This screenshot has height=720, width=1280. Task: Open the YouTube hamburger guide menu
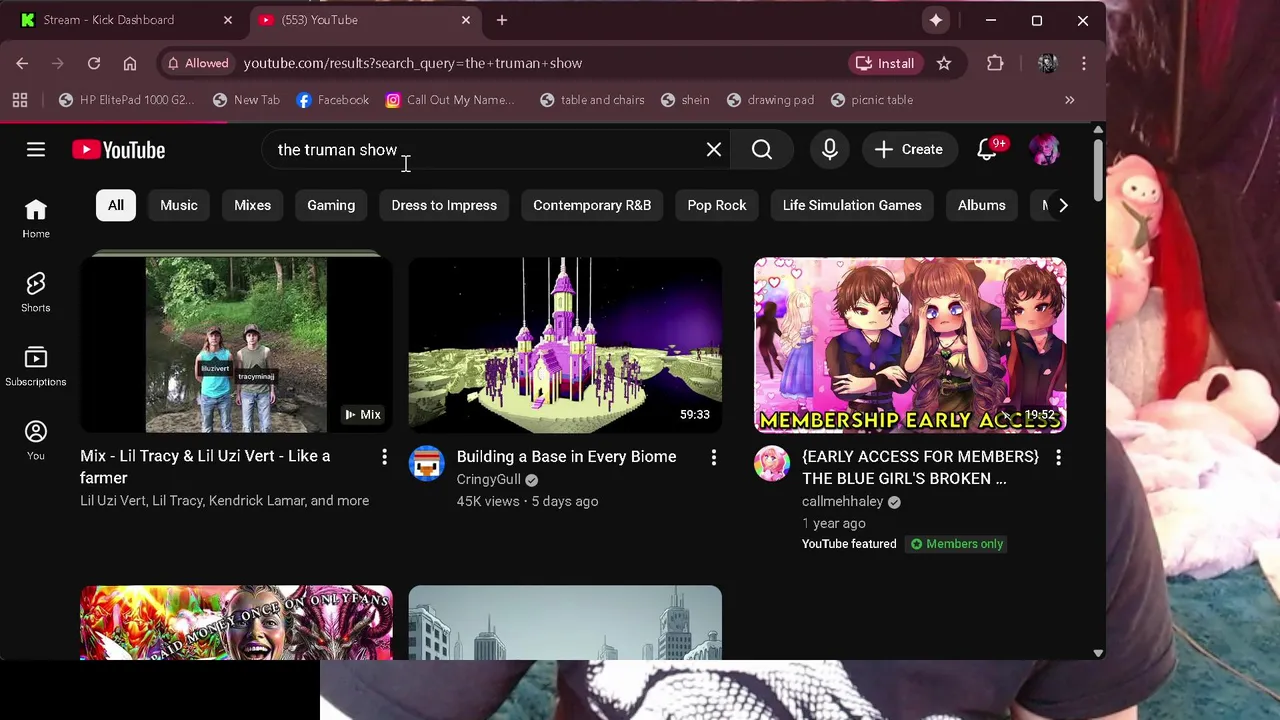[x=36, y=150]
